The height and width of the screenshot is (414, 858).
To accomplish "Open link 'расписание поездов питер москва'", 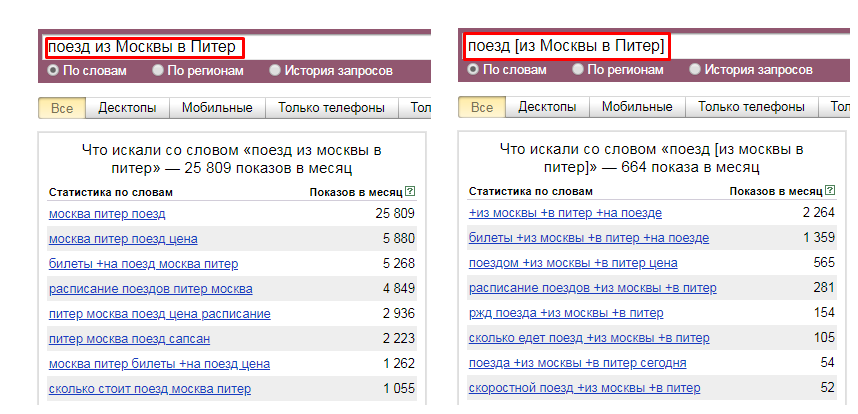I will click(x=150, y=289).
